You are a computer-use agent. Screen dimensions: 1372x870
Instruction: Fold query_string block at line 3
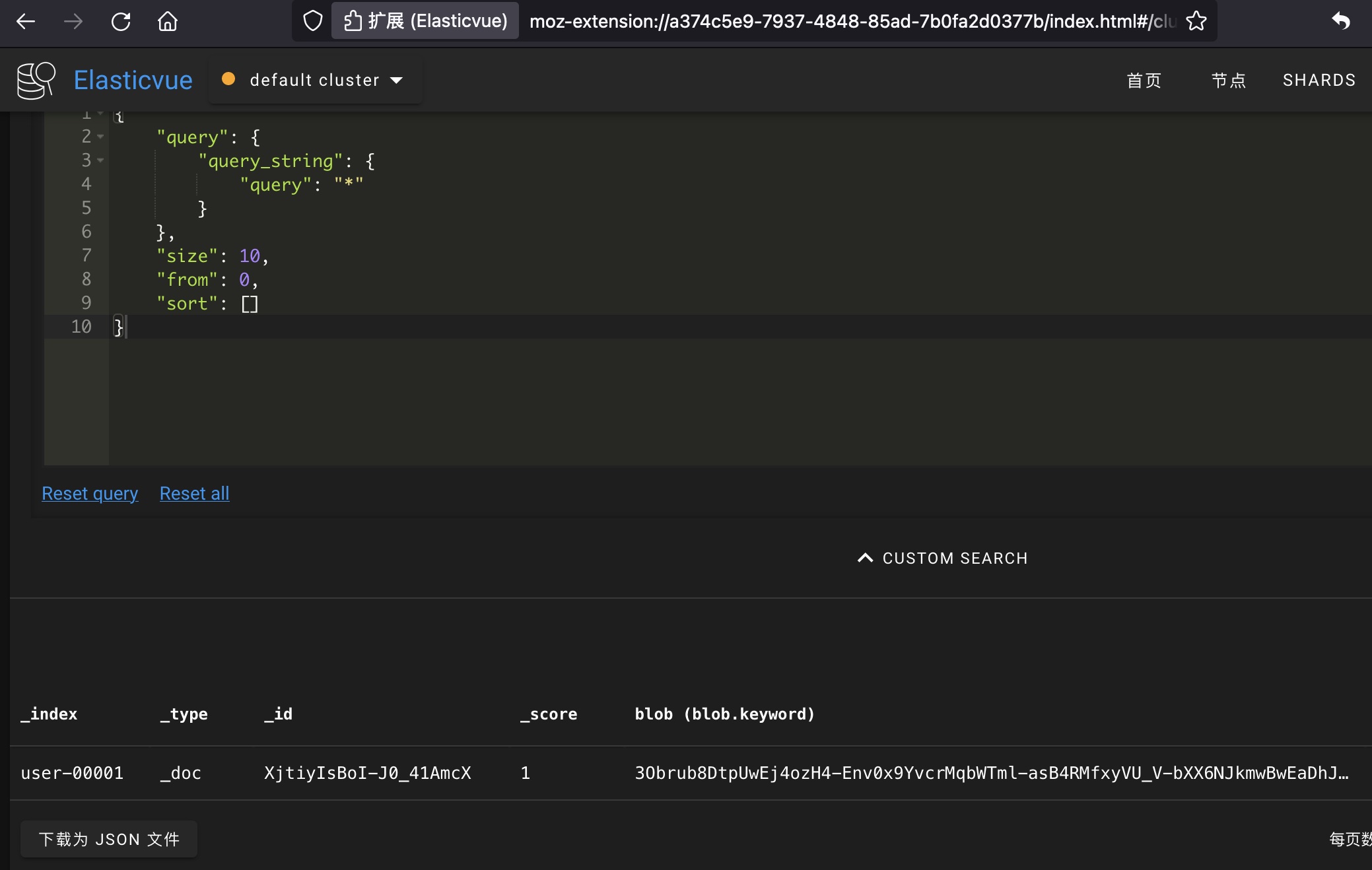(x=100, y=160)
